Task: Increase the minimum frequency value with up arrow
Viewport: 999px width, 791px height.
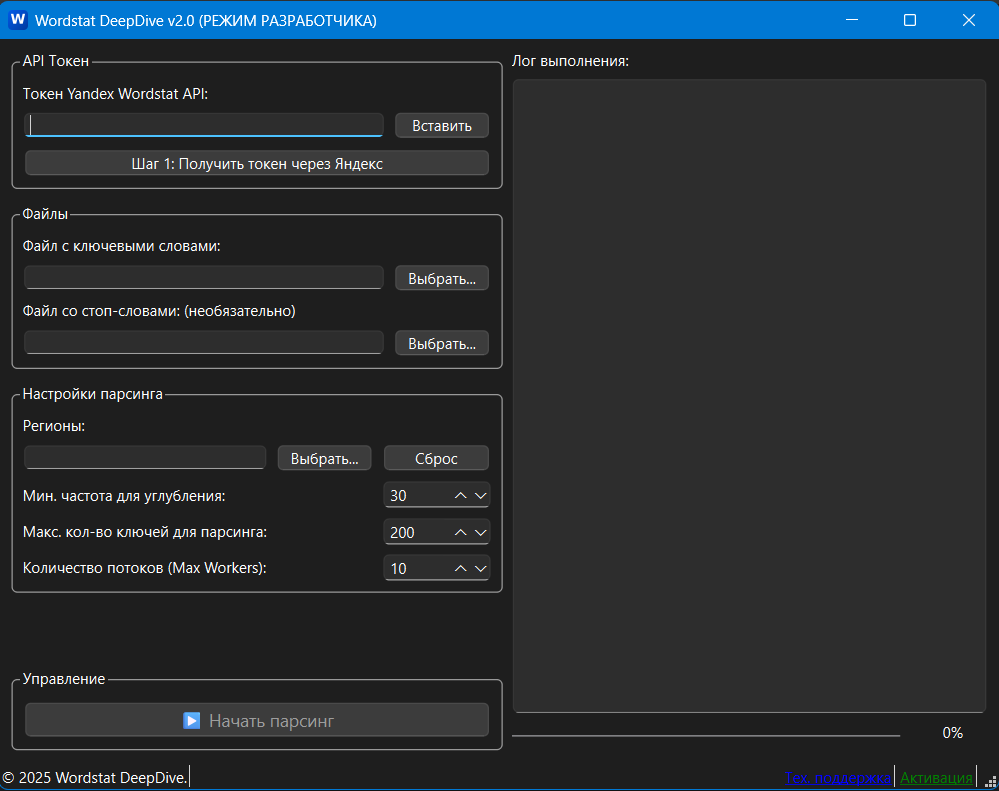Action: coord(461,496)
